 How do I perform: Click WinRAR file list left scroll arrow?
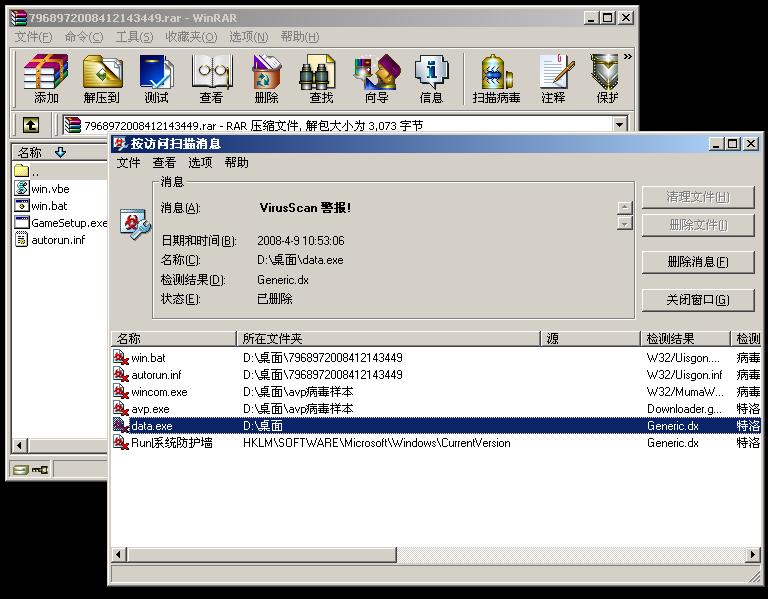point(19,445)
